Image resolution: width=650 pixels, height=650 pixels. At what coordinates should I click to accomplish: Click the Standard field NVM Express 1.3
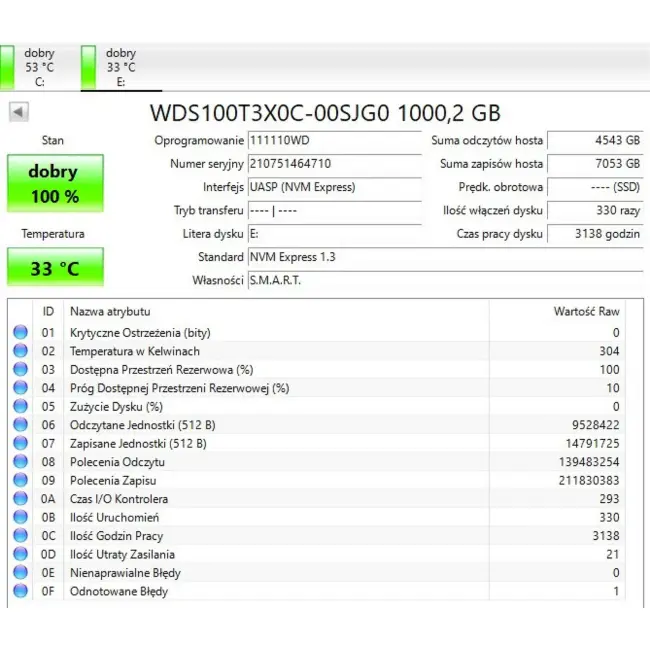(x=446, y=257)
